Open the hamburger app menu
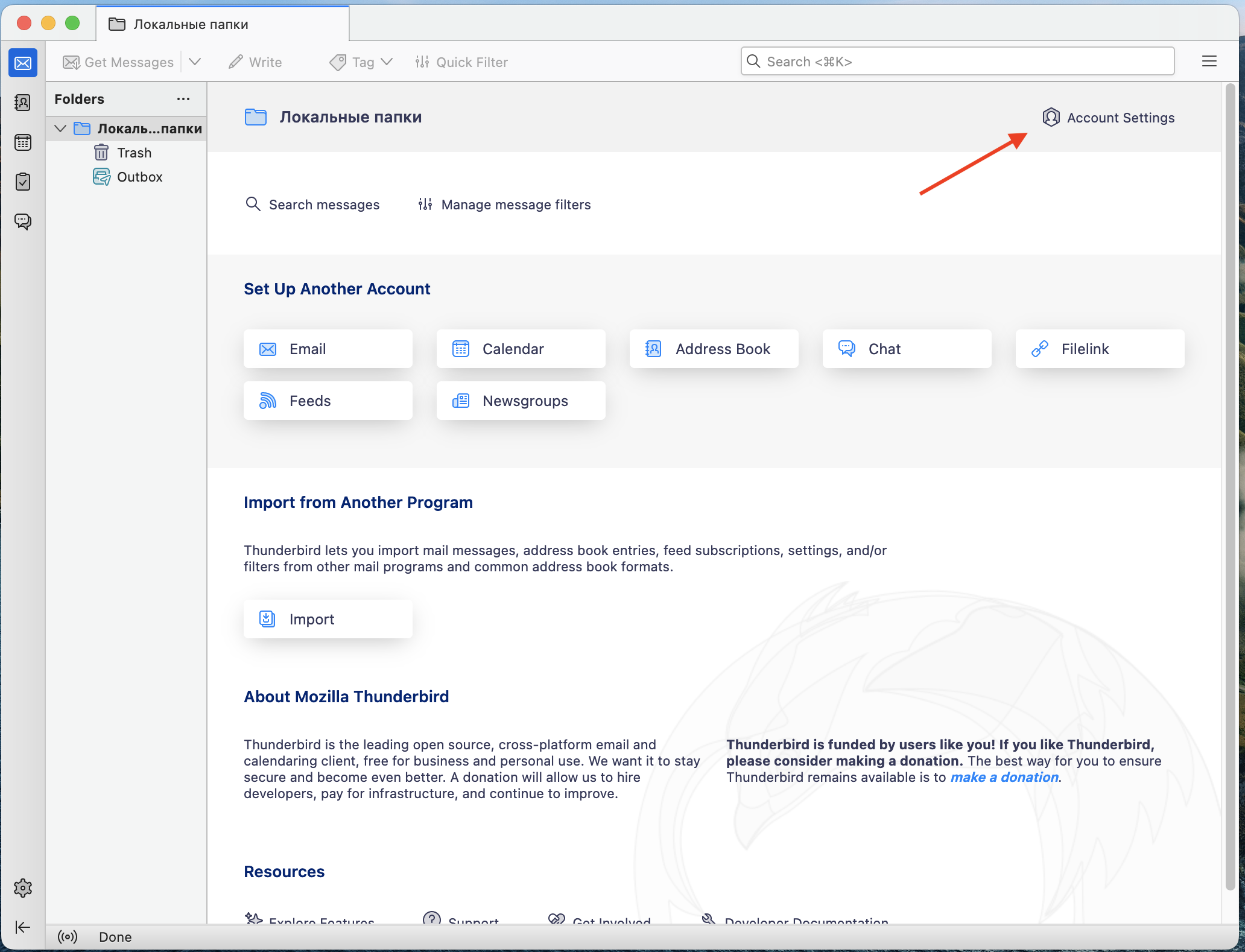Image resolution: width=1245 pixels, height=952 pixels. click(x=1209, y=62)
